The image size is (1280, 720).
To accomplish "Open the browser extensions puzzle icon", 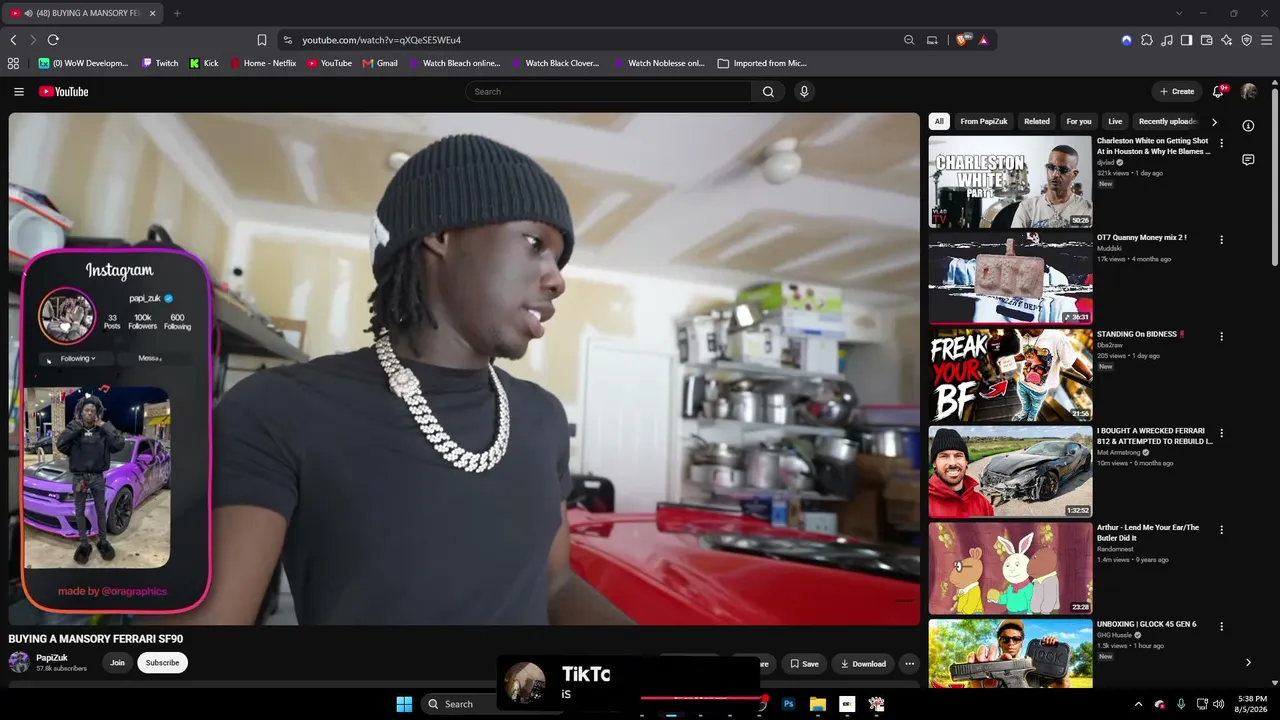I will [x=1147, y=40].
